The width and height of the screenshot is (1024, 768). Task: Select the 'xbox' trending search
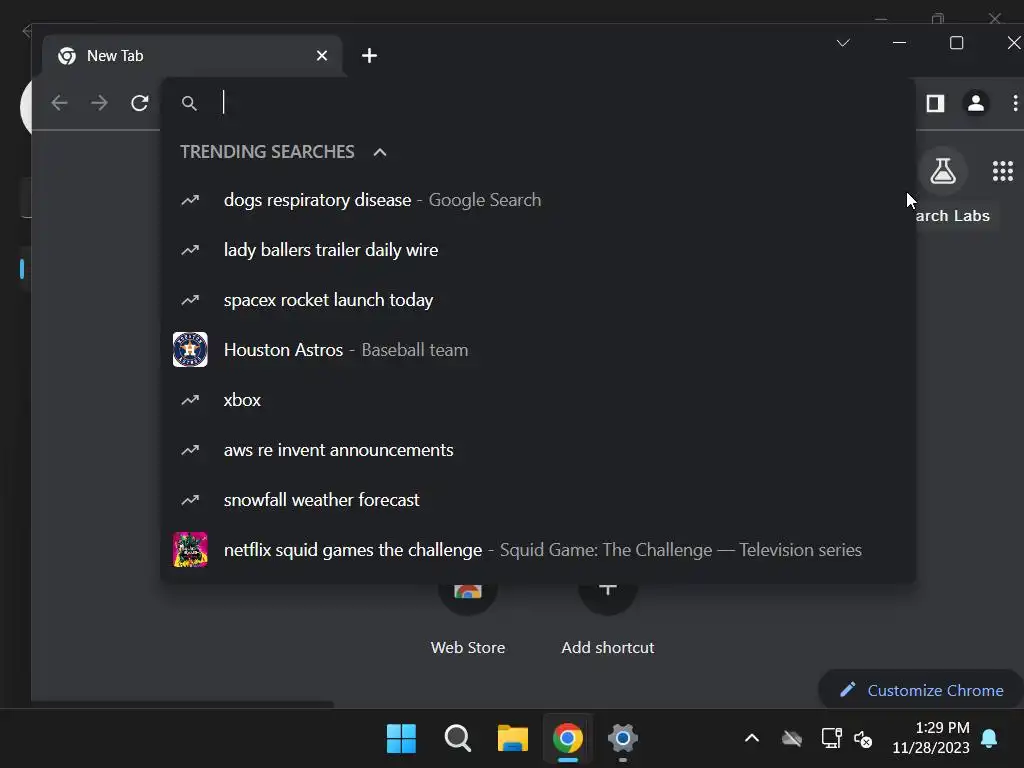[x=537, y=400]
